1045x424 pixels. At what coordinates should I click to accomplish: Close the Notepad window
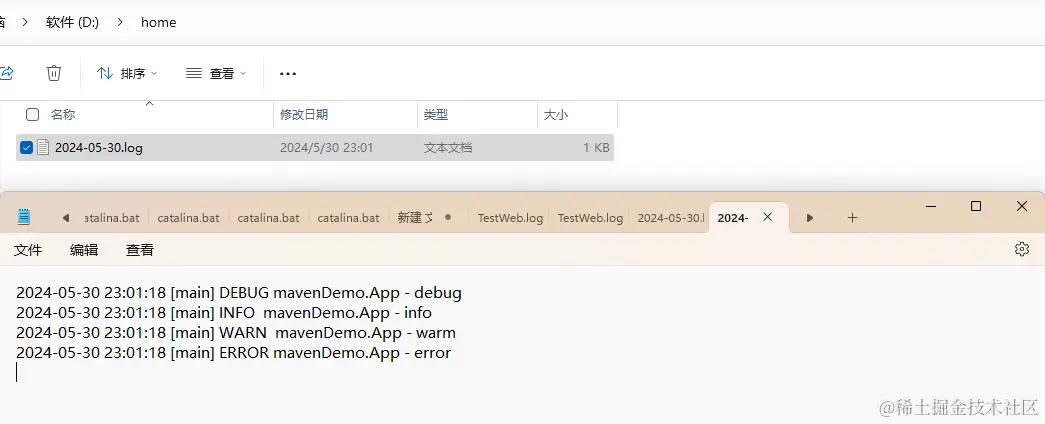coord(1021,206)
